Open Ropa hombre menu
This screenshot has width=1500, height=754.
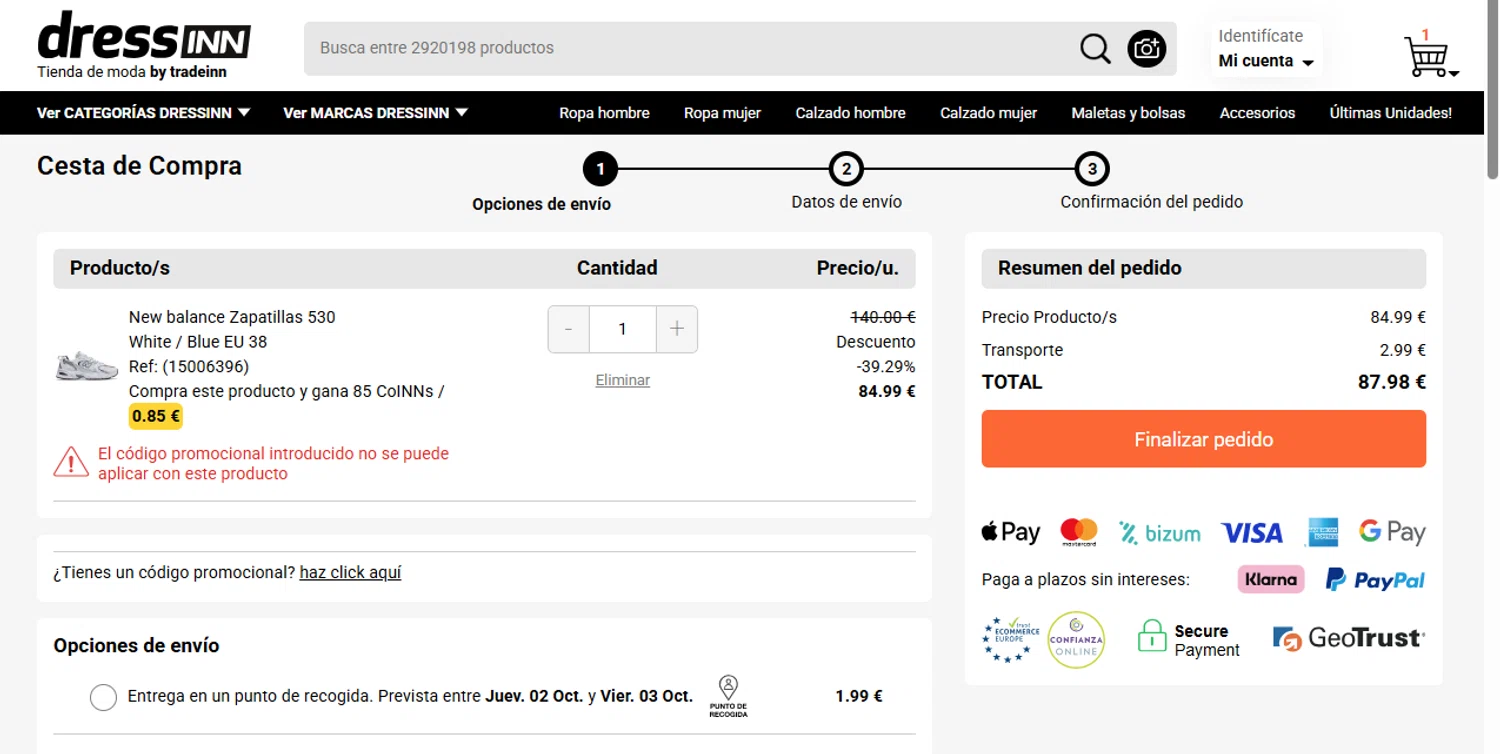click(x=604, y=113)
